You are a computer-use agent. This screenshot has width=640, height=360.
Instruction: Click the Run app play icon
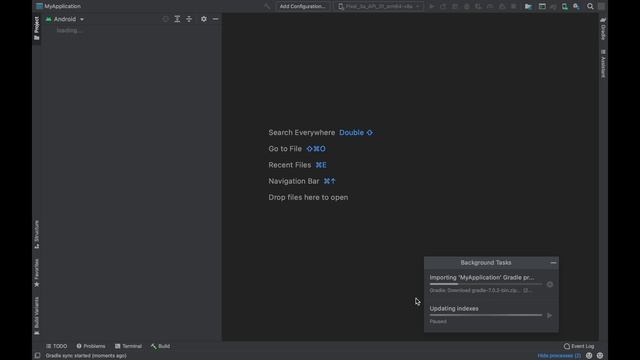[431, 6]
